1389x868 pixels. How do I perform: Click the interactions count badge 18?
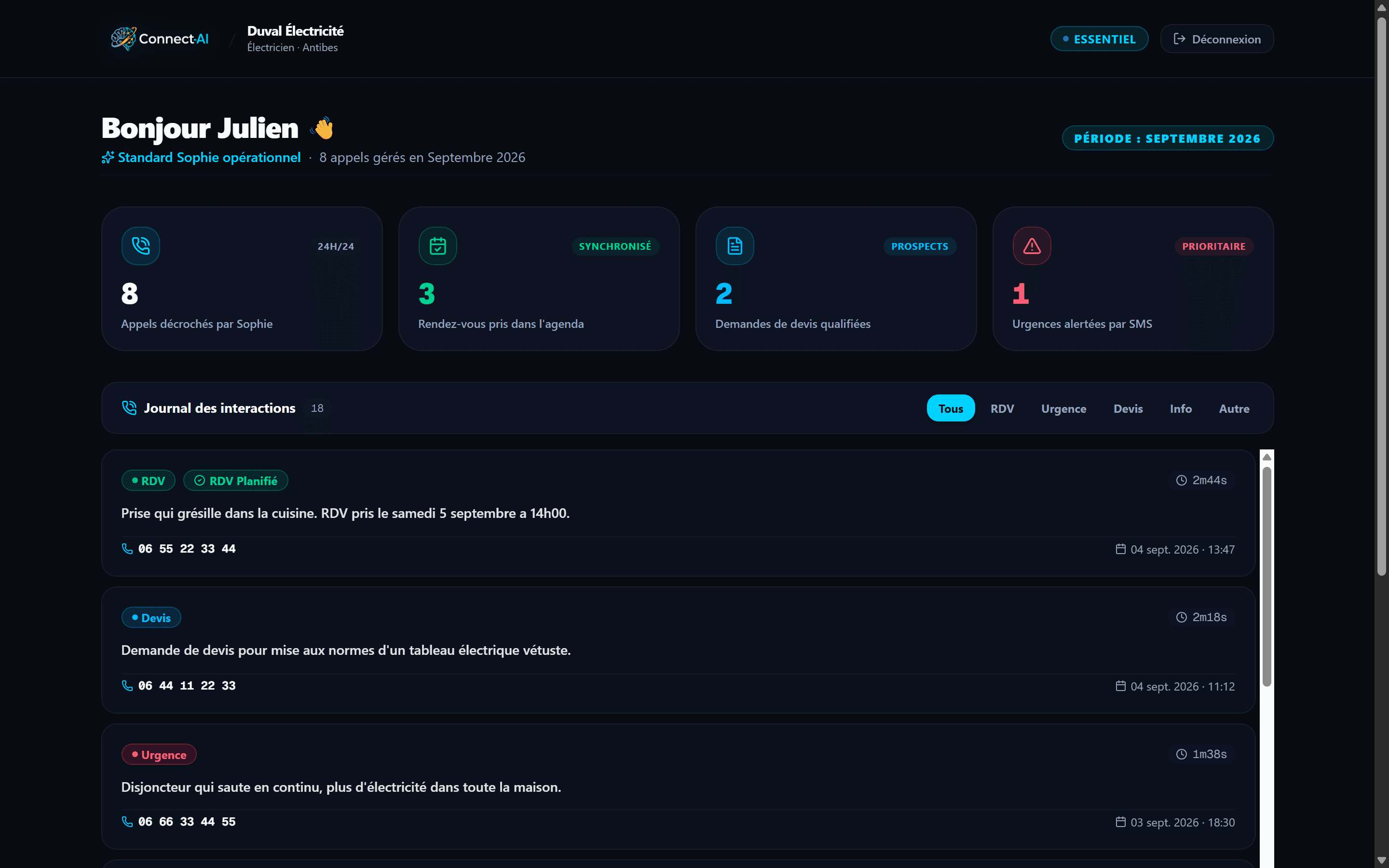coord(317,408)
